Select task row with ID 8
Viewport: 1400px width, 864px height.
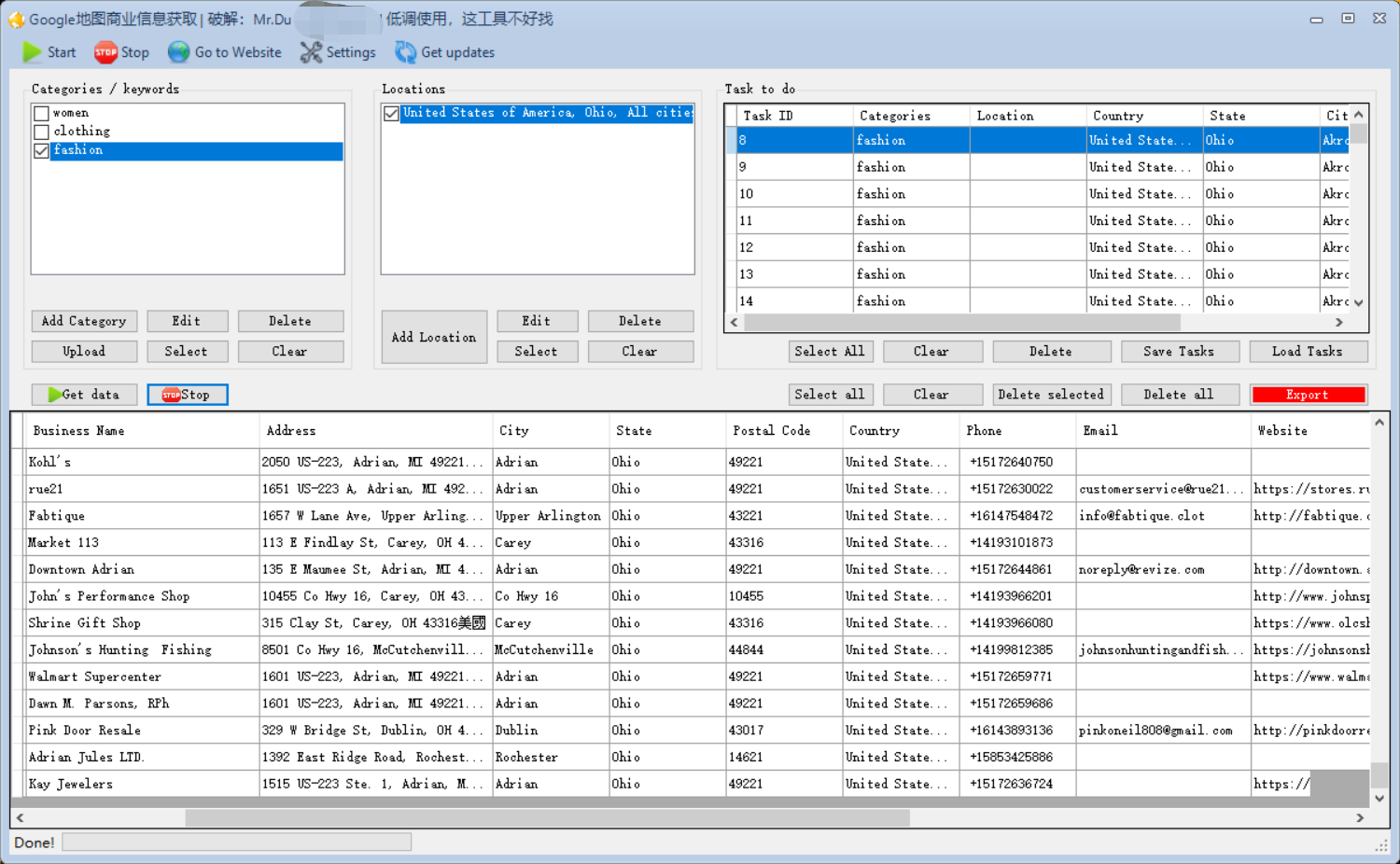1038,141
